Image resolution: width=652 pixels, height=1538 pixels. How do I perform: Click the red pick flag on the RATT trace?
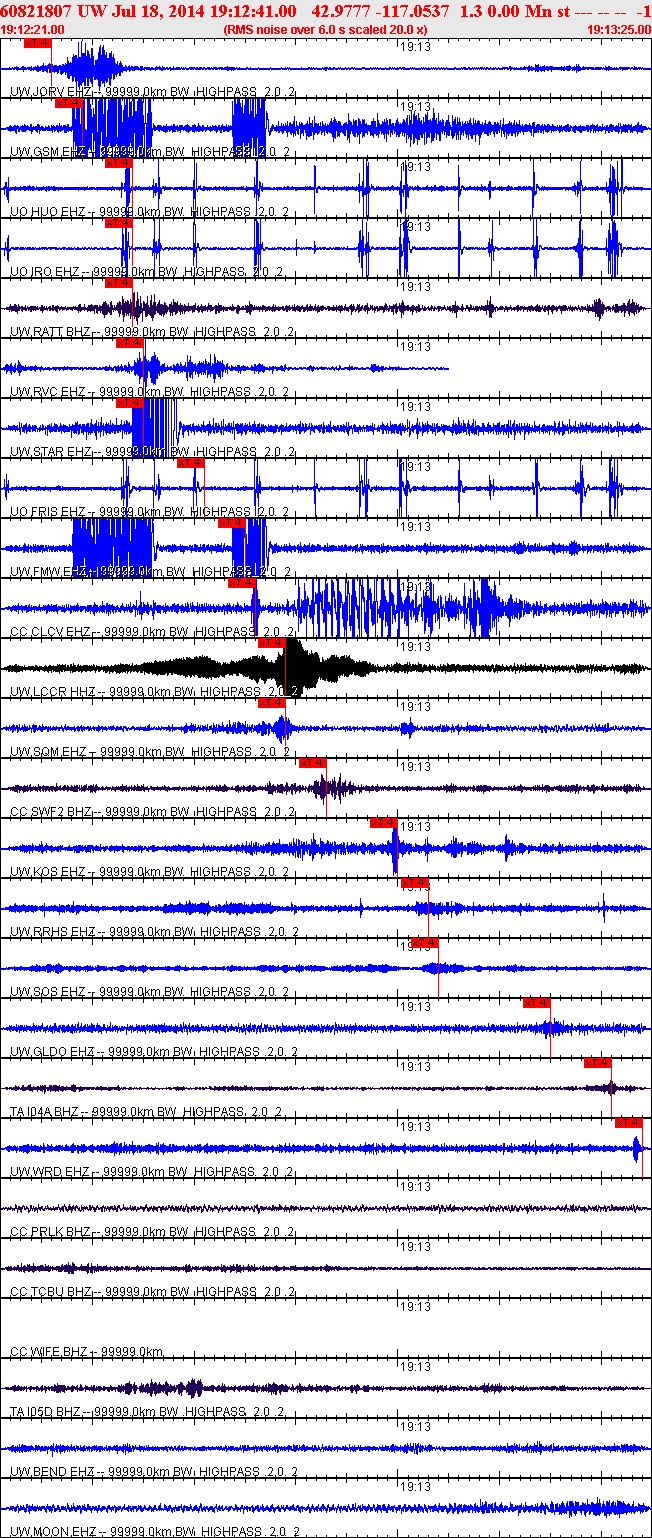118,283
